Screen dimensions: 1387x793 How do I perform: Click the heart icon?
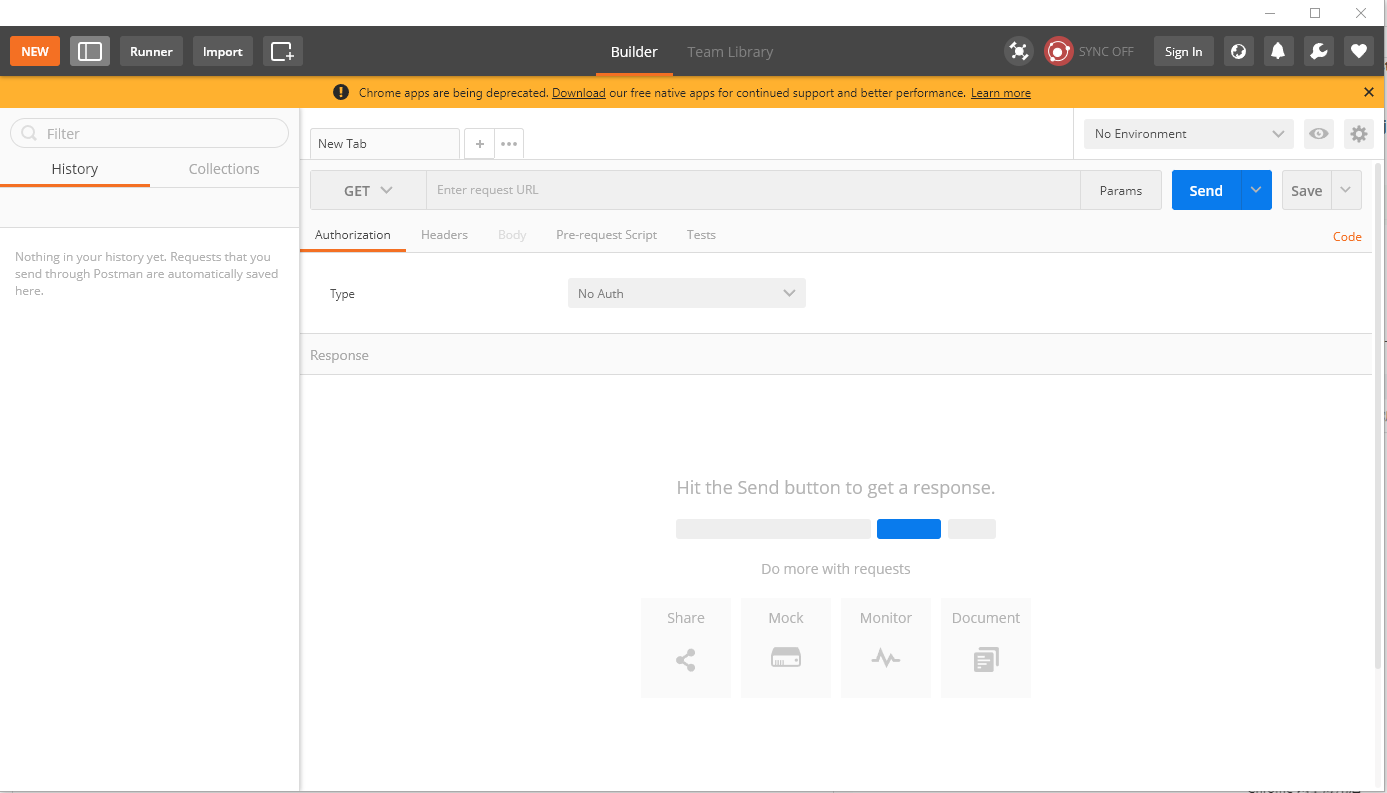coord(1358,51)
